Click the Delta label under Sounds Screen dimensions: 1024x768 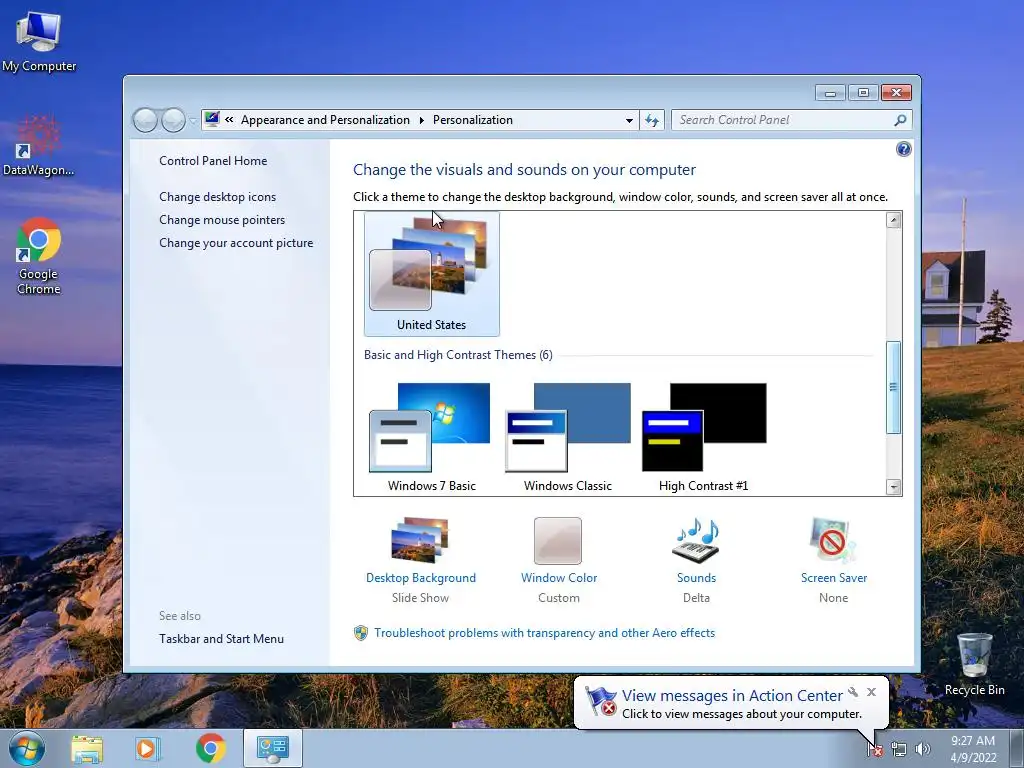coord(696,598)
